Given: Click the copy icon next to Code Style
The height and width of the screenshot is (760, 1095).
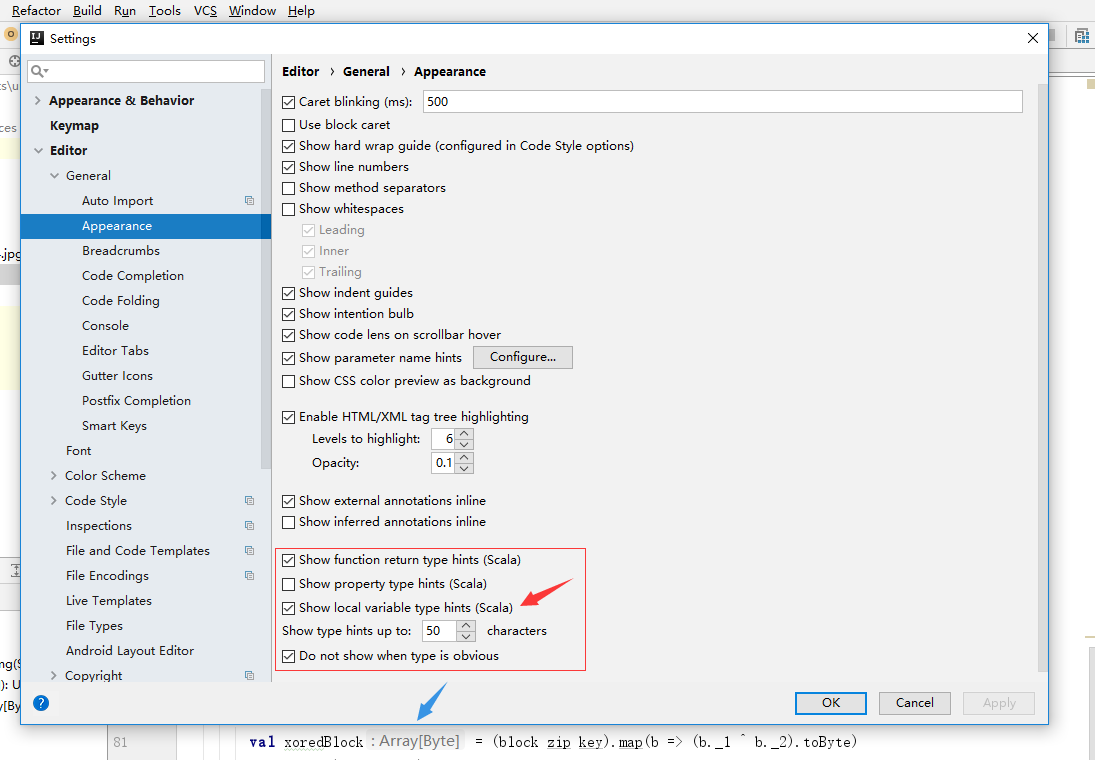Looking at the screenshot, I should click(x=249, y=501).
